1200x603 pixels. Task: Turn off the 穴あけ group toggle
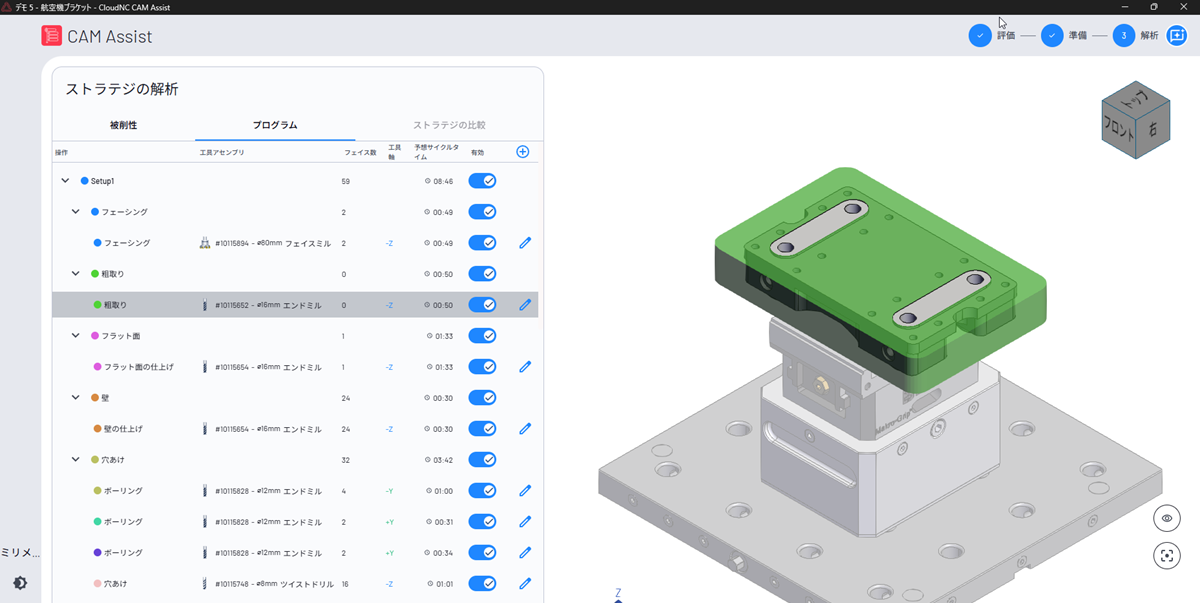(482, 460)
